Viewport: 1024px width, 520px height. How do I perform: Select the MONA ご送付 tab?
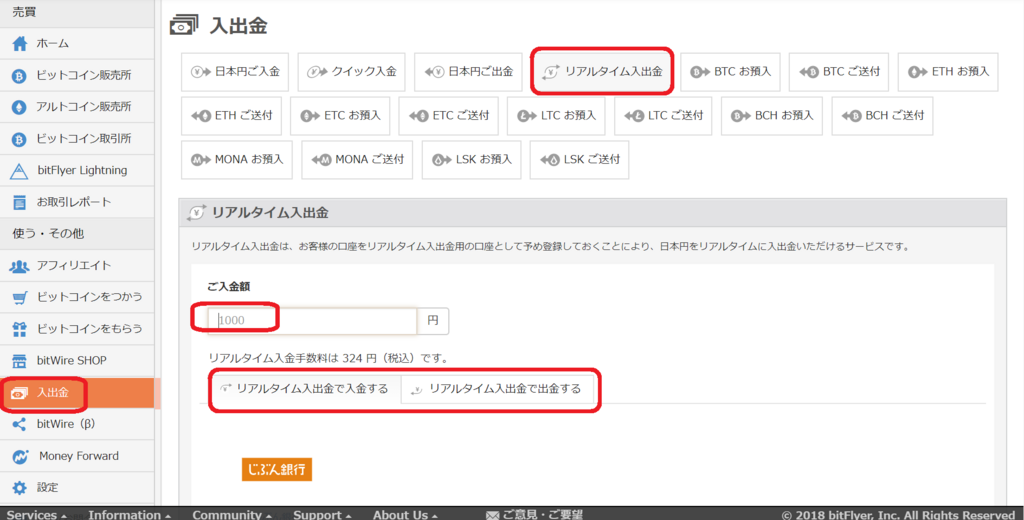[x=357, y=159]
